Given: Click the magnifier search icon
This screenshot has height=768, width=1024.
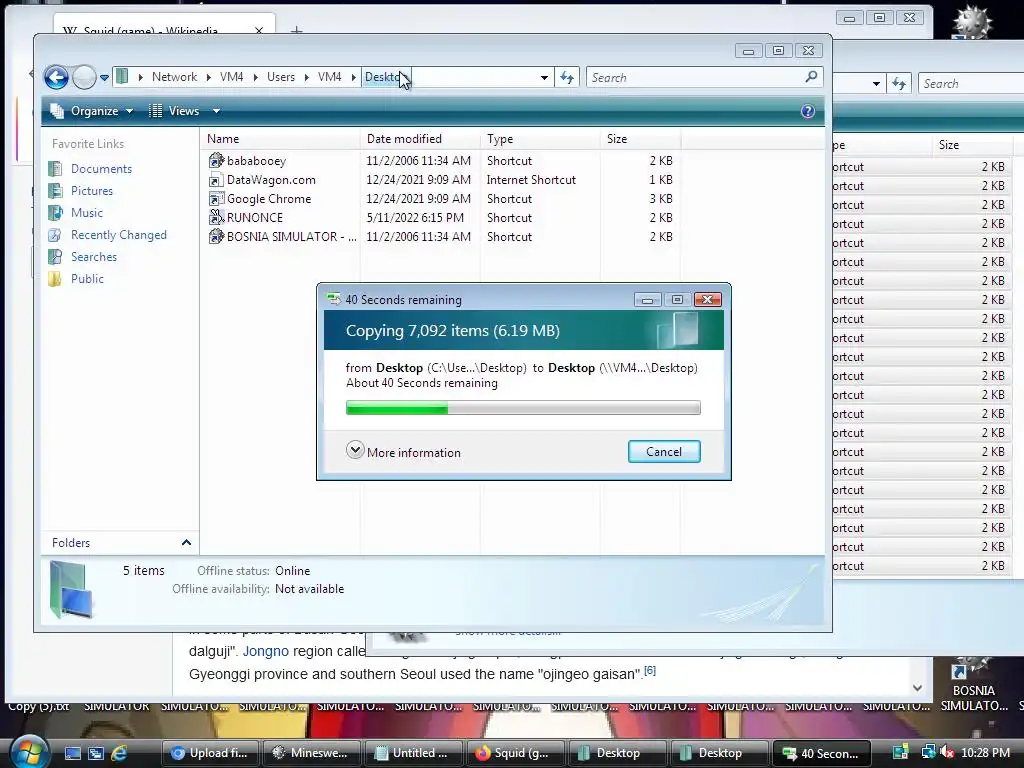Looking at the screenshot, I should 811,77.
